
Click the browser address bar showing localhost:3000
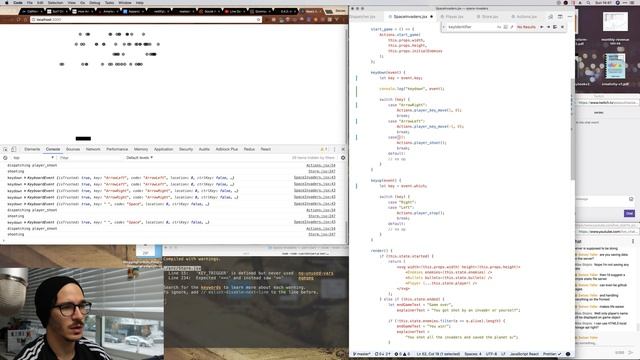tap(145, 20)
